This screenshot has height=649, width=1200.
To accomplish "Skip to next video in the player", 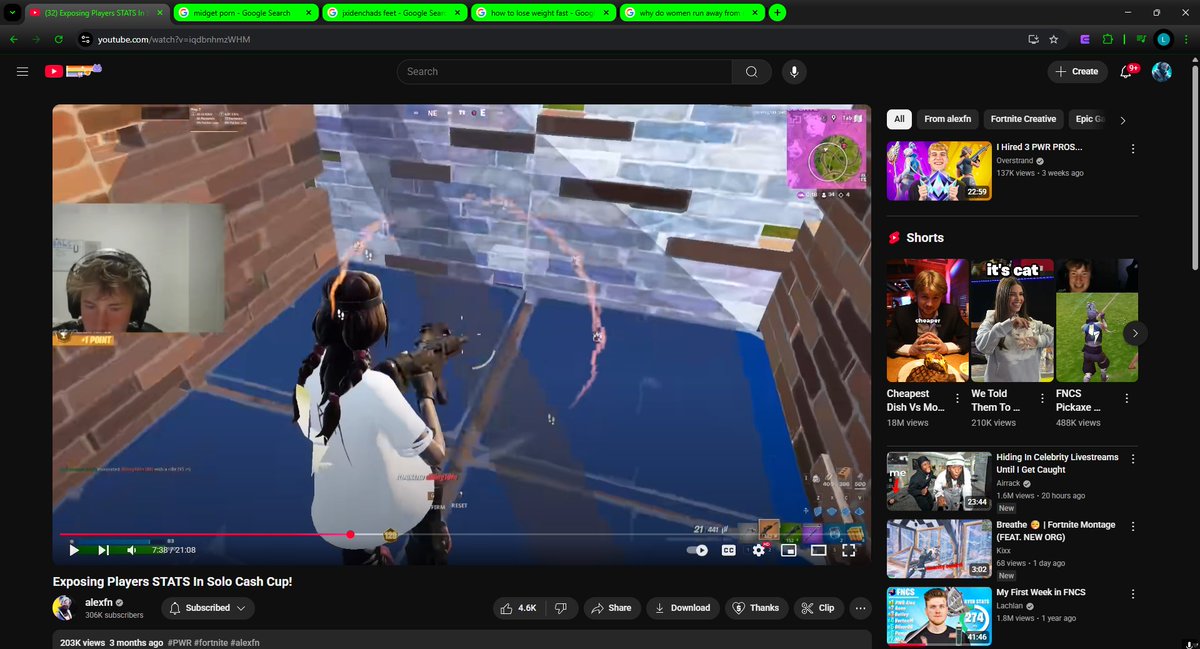I will 103,550.
